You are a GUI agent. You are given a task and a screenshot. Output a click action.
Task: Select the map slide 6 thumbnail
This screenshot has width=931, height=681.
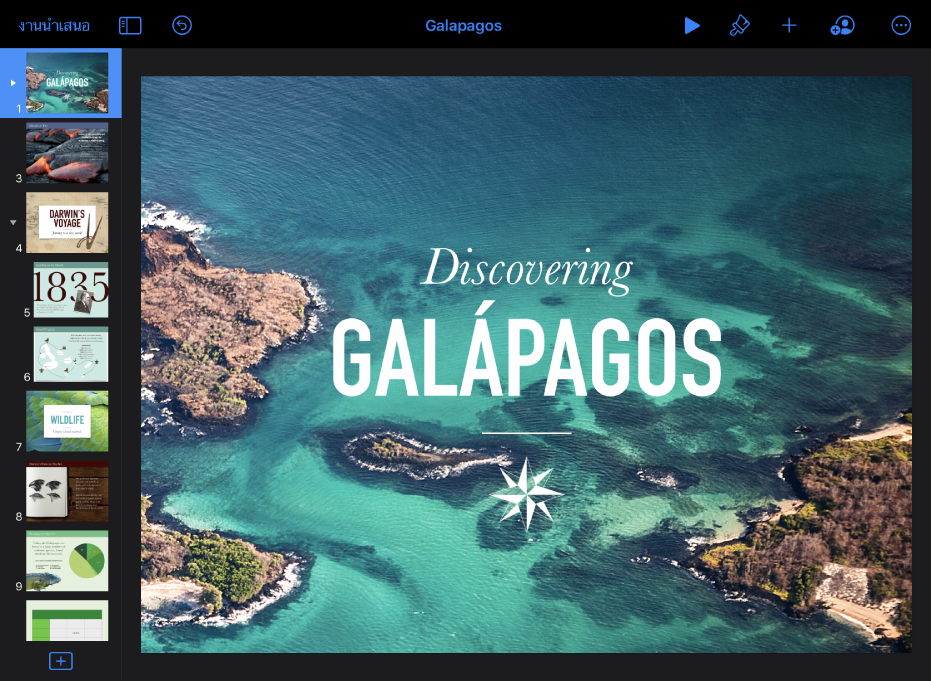[71, 354]
